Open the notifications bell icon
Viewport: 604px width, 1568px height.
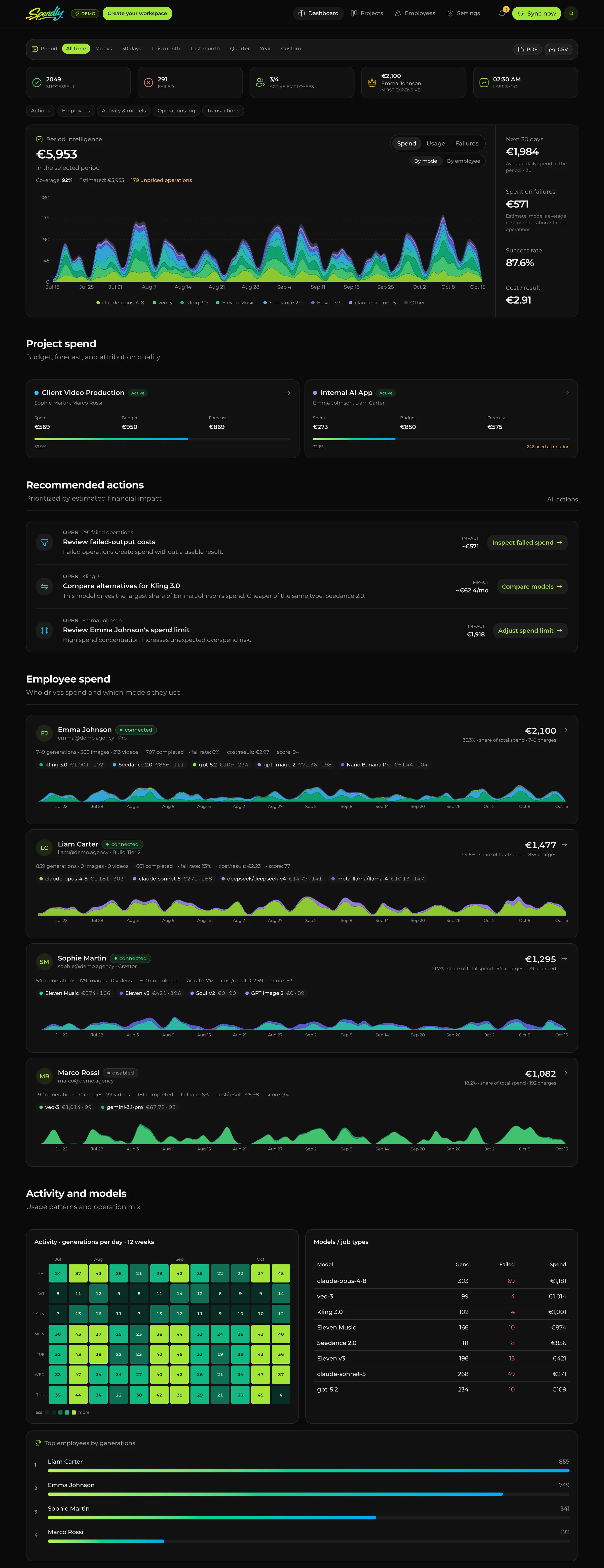(x=502, y=13)
